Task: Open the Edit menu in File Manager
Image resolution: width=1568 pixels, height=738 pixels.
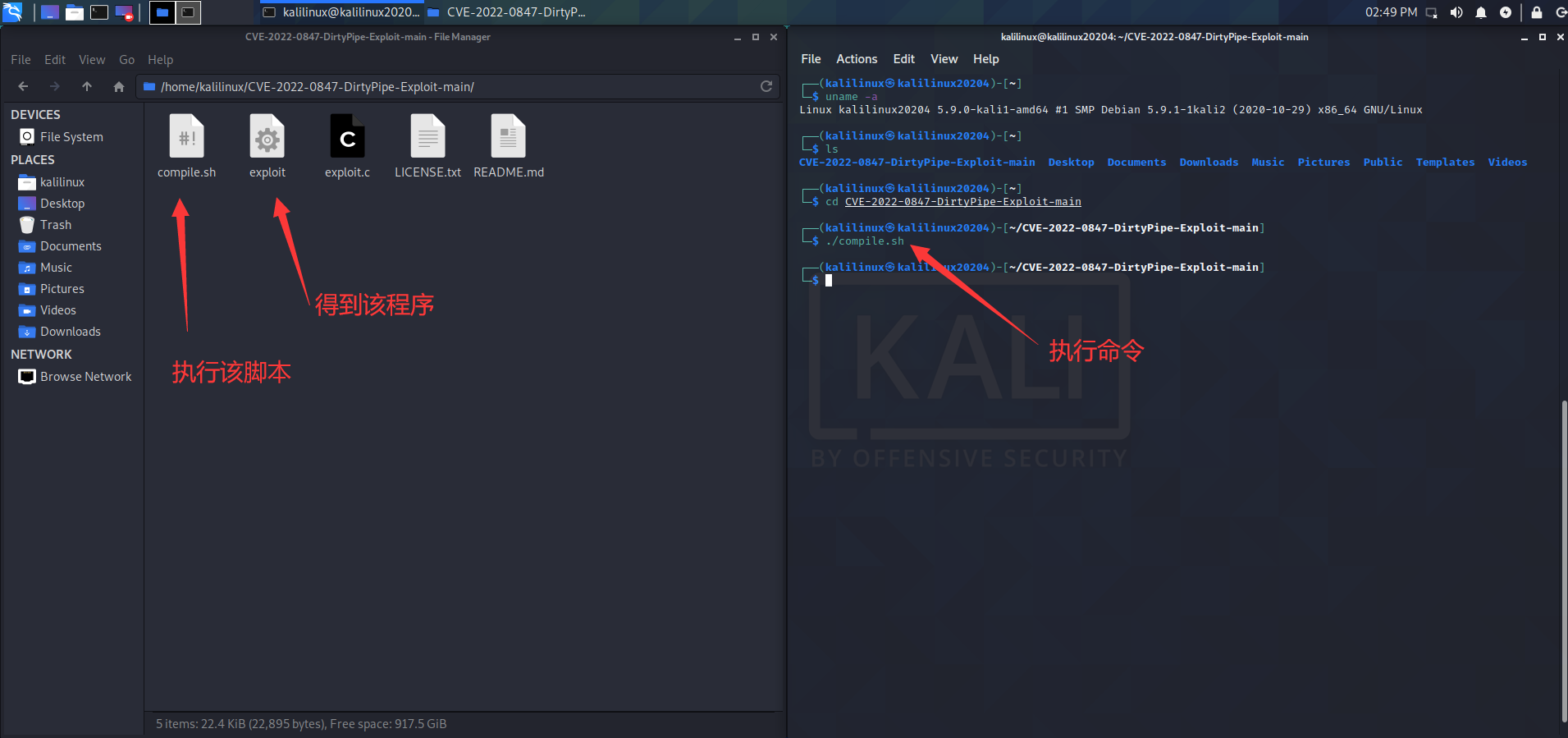Action: (55, 60)
